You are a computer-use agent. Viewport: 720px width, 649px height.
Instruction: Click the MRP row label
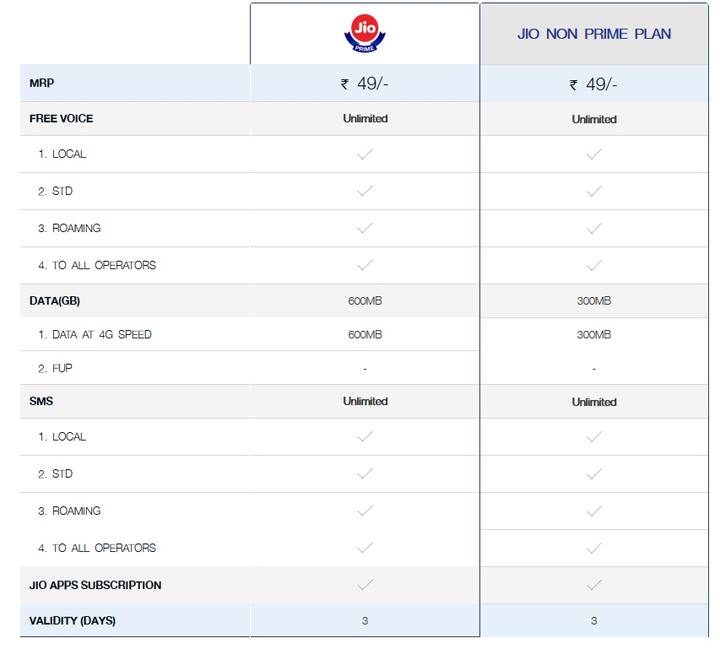click(41, 83)
